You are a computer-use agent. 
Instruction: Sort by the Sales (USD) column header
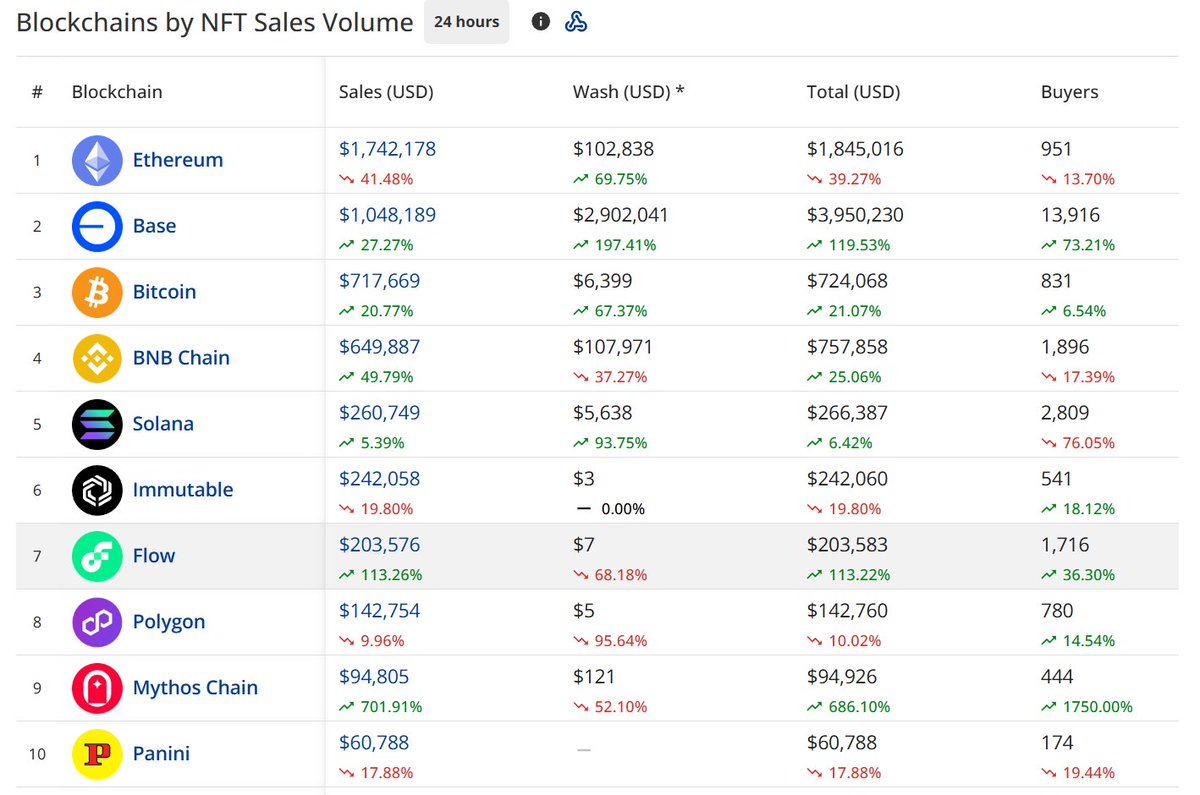386,92
